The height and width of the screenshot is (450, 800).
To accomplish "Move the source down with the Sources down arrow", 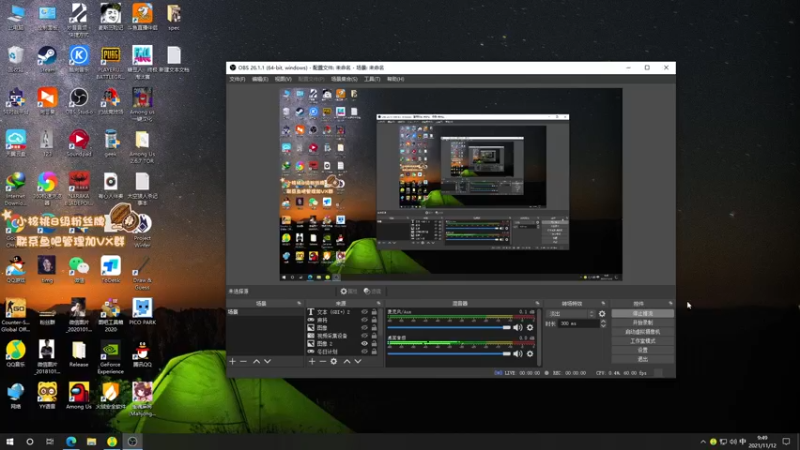I will point(358,361).
